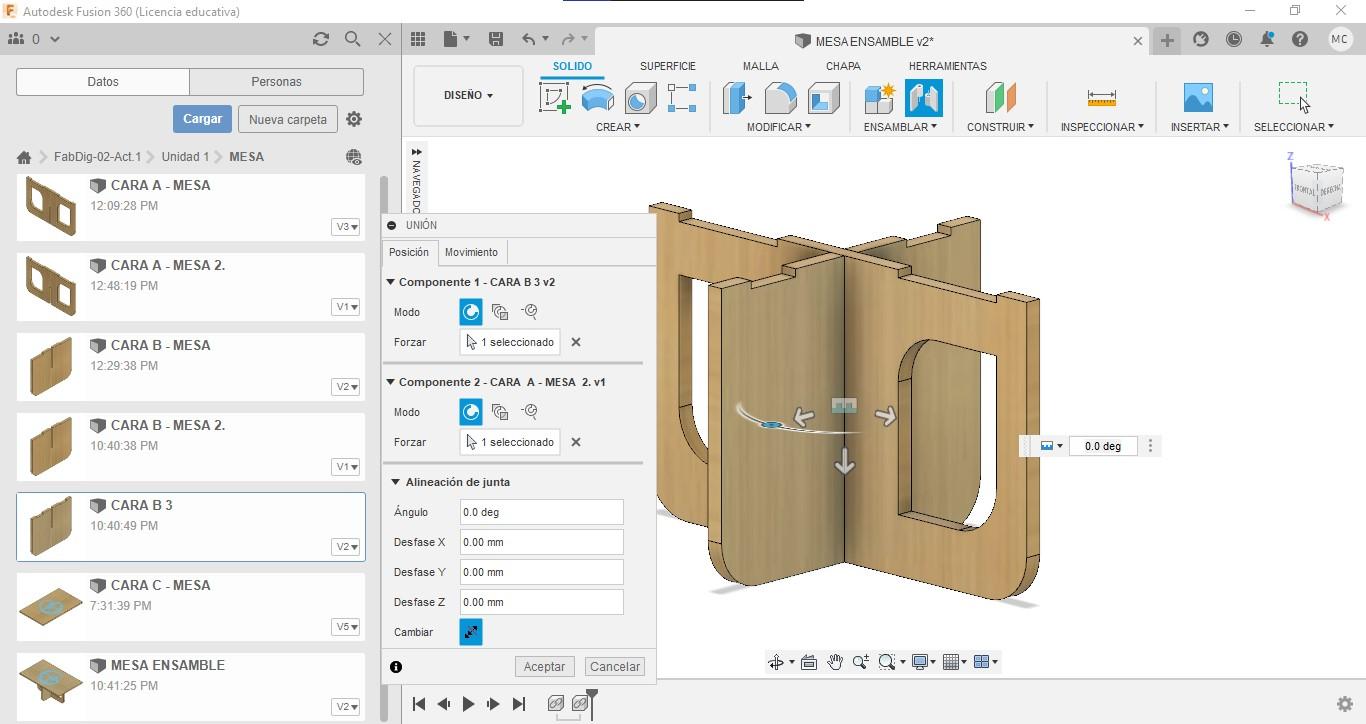Viewport: 1366px width, 724px height.
Task: Expand the ENSAMBLAR menu
Action: (x=901, y=127)
